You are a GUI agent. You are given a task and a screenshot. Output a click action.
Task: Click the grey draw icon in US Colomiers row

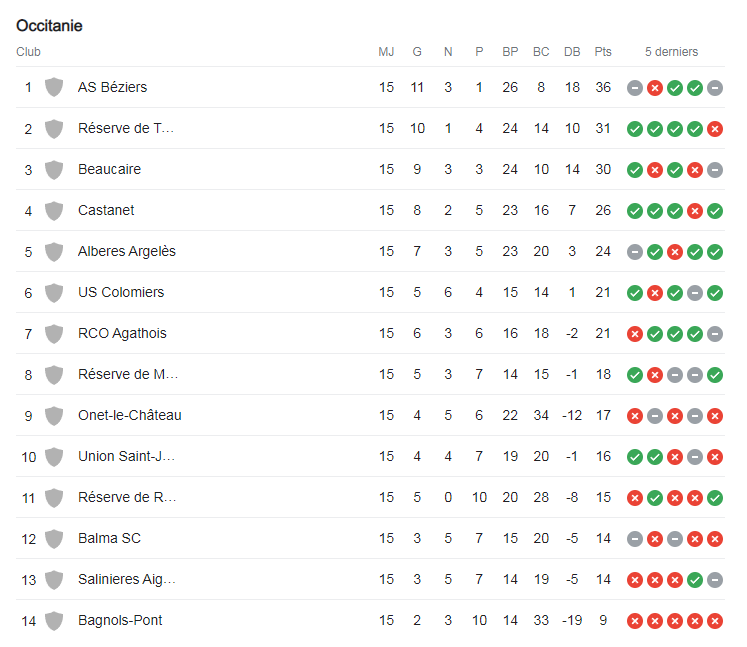point(695,293)
